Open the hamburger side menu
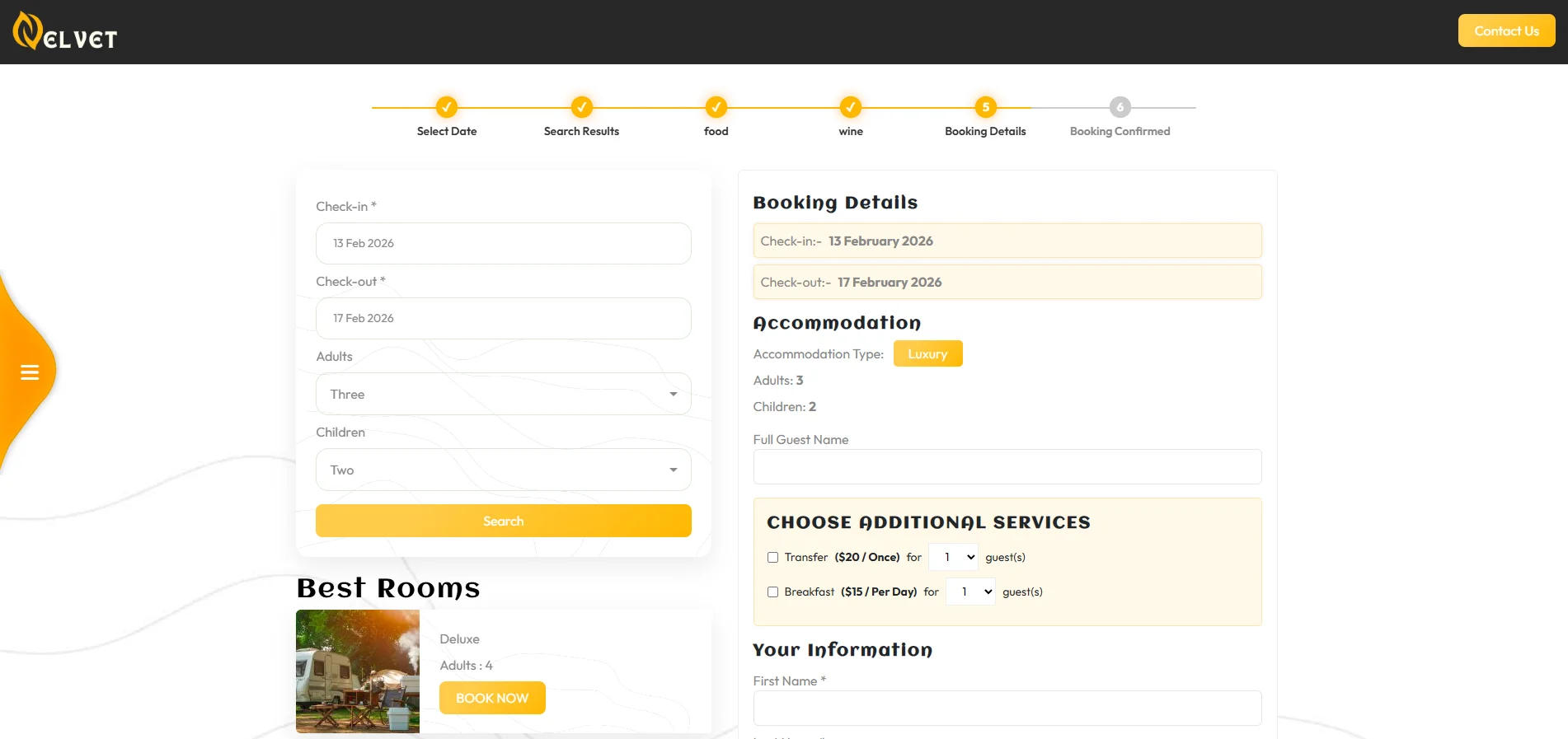This screenshot has height=739, width=1568. [x=30, y=372]
